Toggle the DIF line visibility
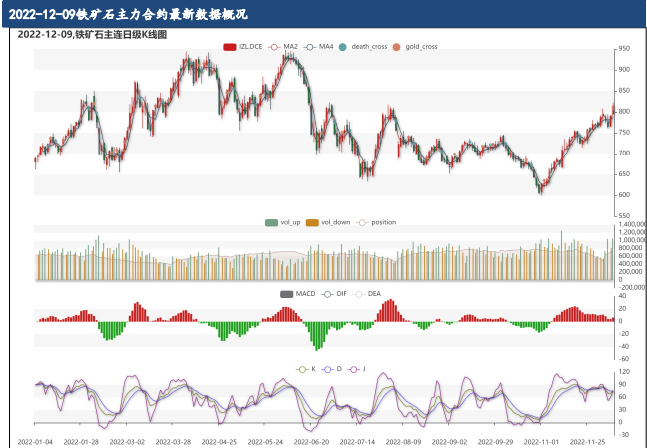The width and height of the screenshot is (647, 448). click(x=327, y=294)
